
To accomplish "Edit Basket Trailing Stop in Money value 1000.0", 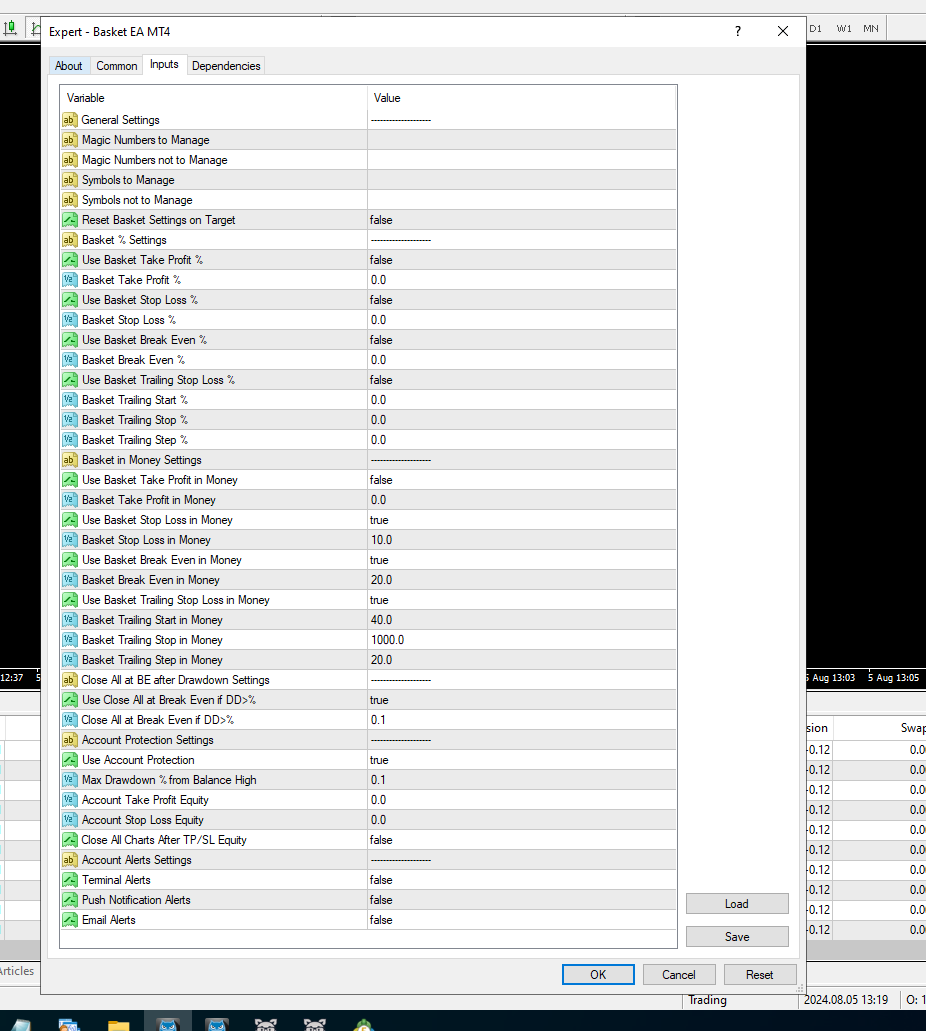I will tap(522, 640).
